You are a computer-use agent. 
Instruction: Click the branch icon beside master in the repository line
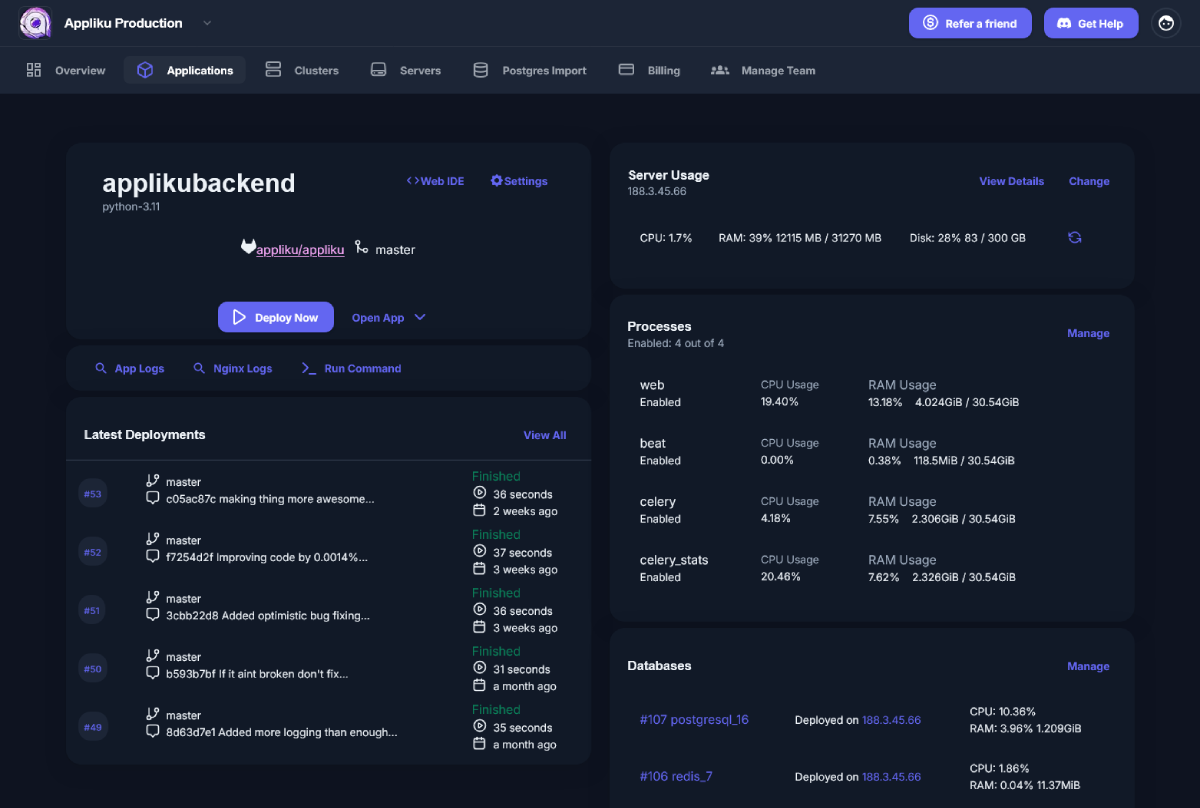pos(361,247)
